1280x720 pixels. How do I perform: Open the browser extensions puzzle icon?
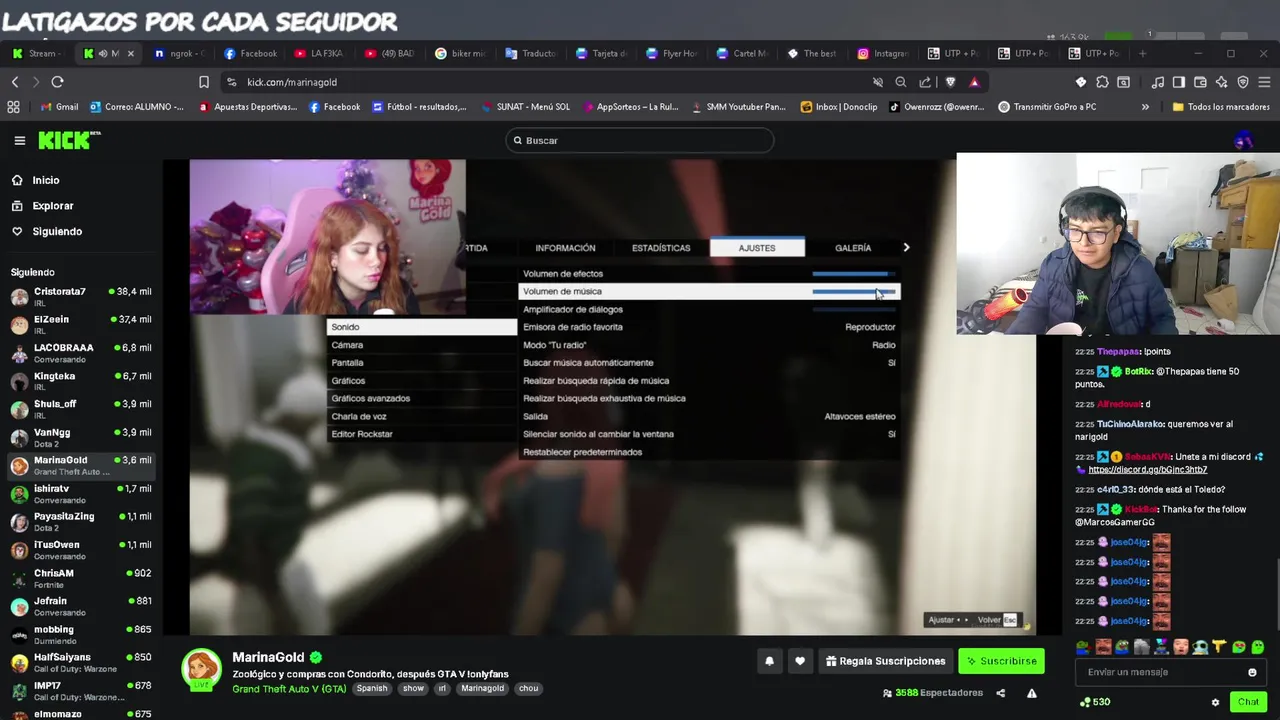tap(1102, 82)
